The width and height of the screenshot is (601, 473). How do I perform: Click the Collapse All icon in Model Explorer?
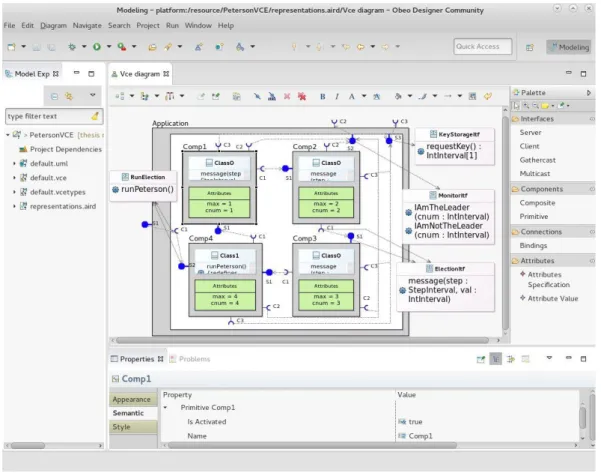click(x=54, y=96)
